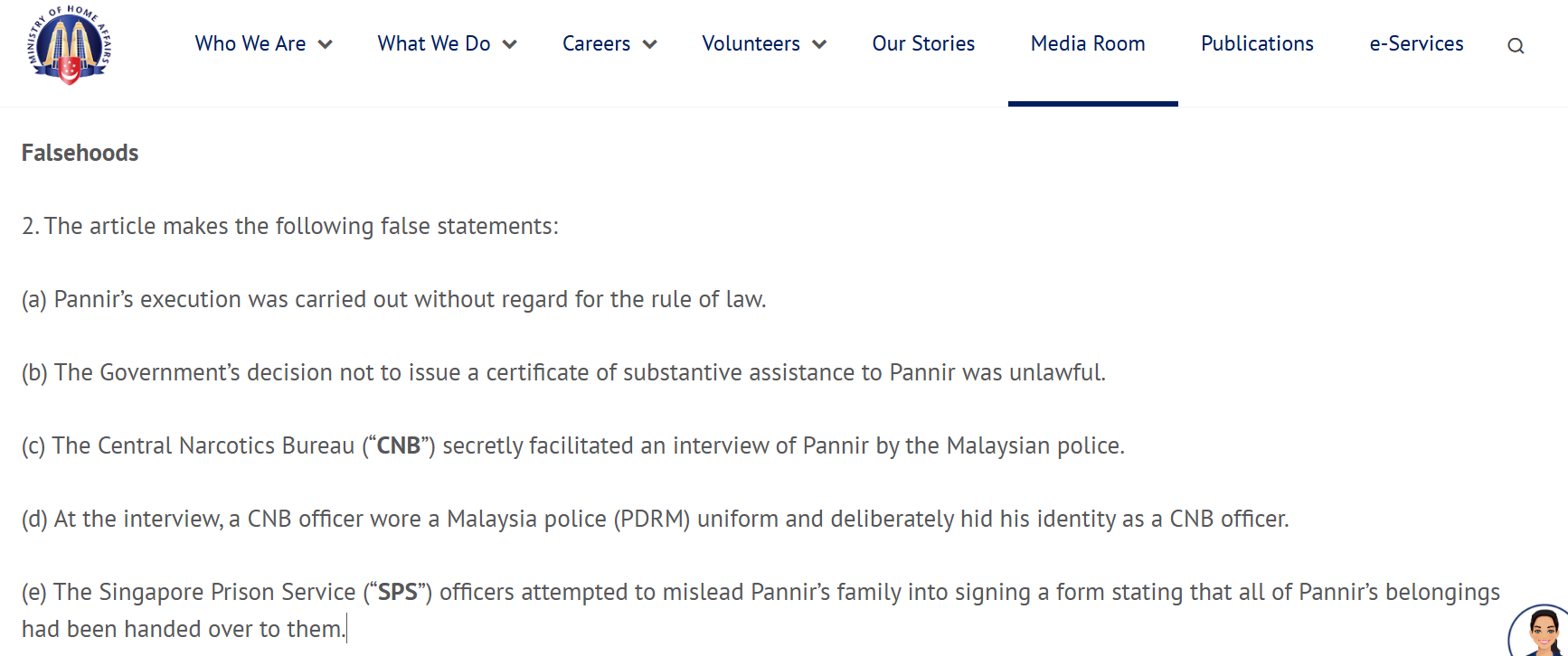Image resolution: width=1568 pixels, height=656 pixels.
Task: Select the Careers menu item
Action: pyautogui.click(x=596, y=43)
